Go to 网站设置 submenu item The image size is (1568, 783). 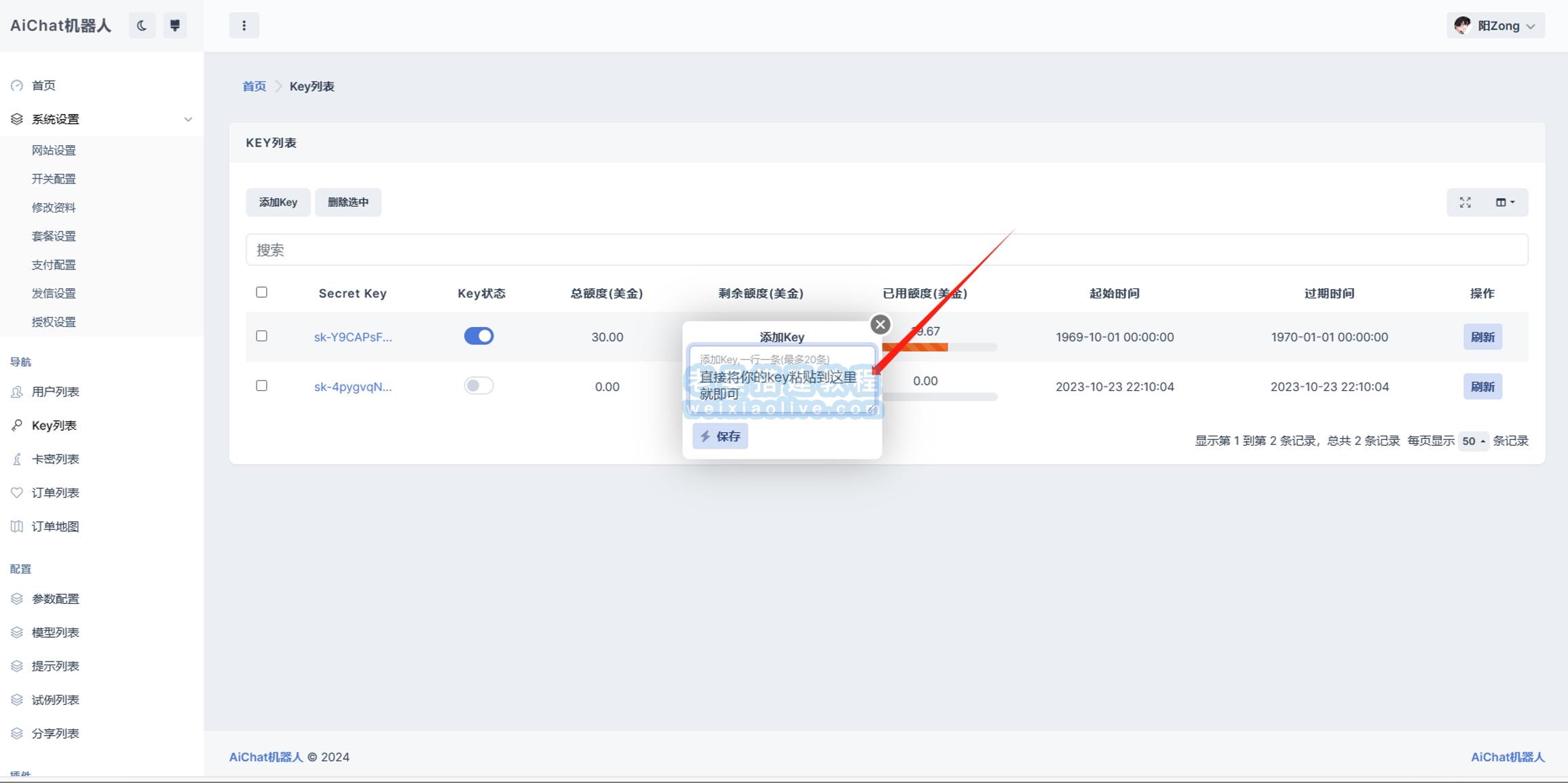click(x=54, y=151)
